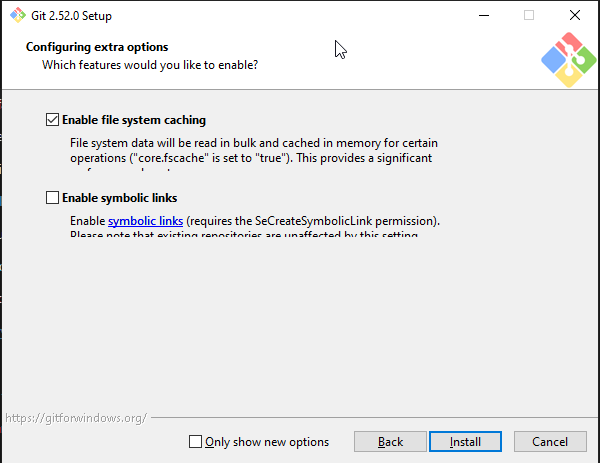The image size is (600, 463).
Task: Click the Git icon in the title bar
Action: 16,15
